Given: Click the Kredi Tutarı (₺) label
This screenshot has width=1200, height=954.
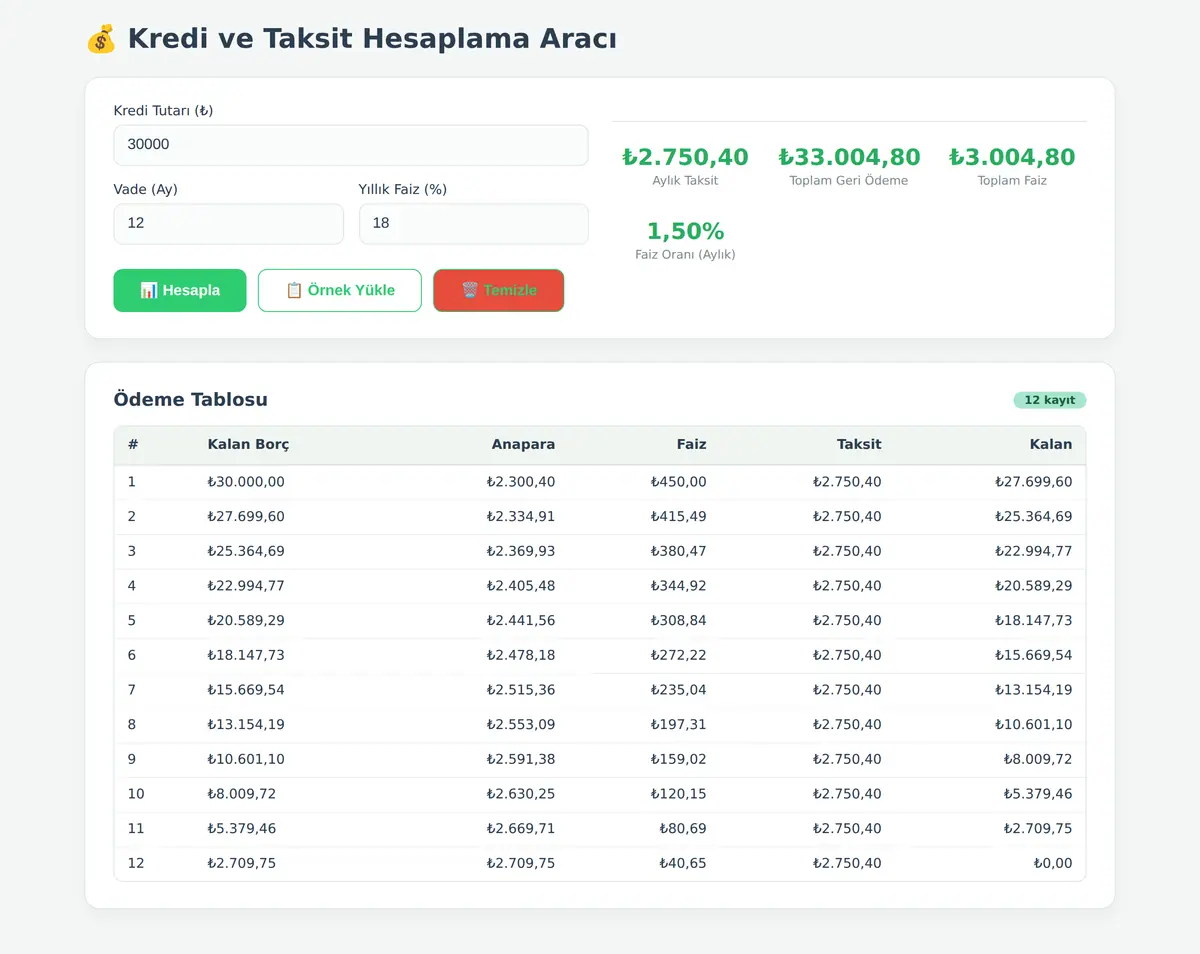Looking at the screenshot, I should point(164,110).
